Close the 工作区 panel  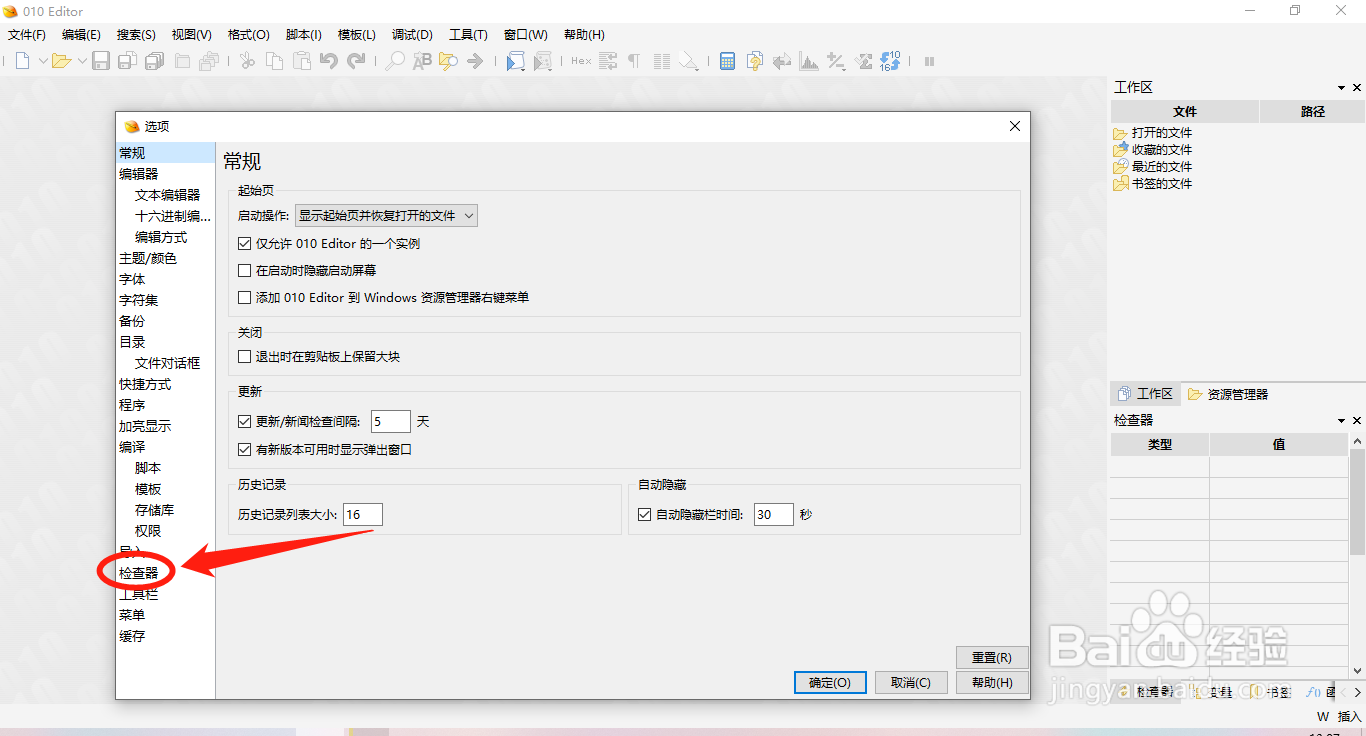point(1357,88)
